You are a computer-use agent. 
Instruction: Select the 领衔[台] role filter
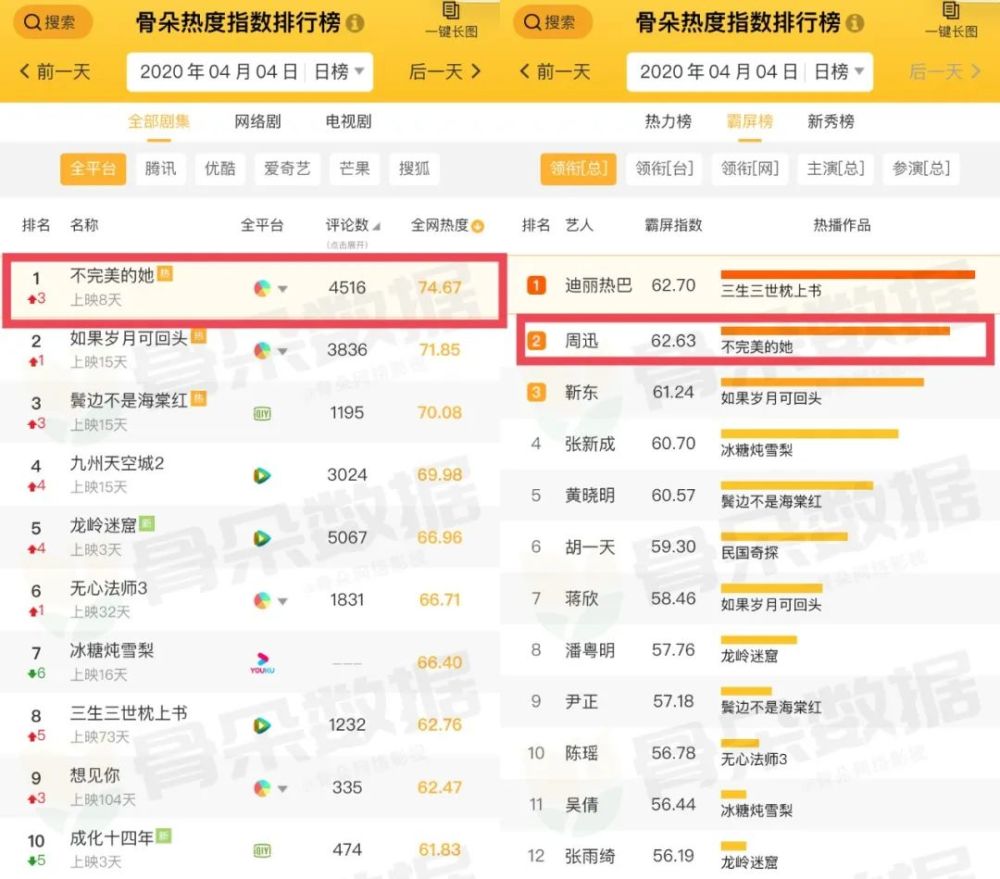click(x=665, y=169)
